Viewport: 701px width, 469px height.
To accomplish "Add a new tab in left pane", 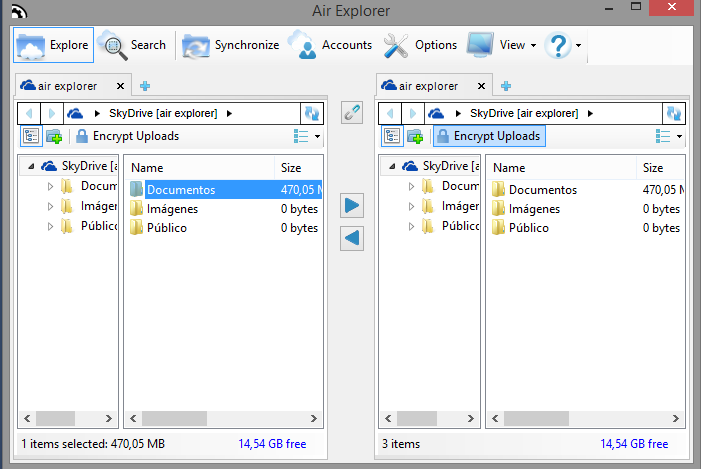I will click(x=145, y=86).
